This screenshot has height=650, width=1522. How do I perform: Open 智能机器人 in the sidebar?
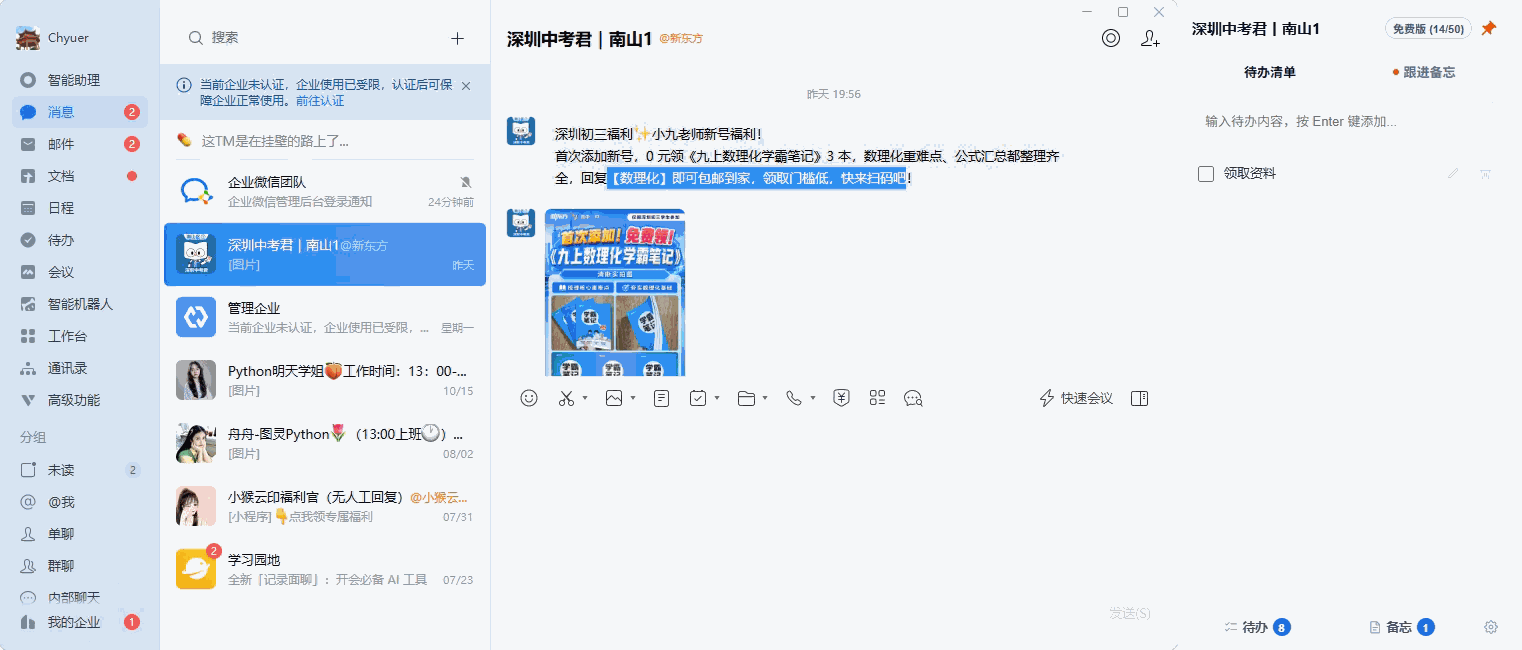tap(80, 304)
